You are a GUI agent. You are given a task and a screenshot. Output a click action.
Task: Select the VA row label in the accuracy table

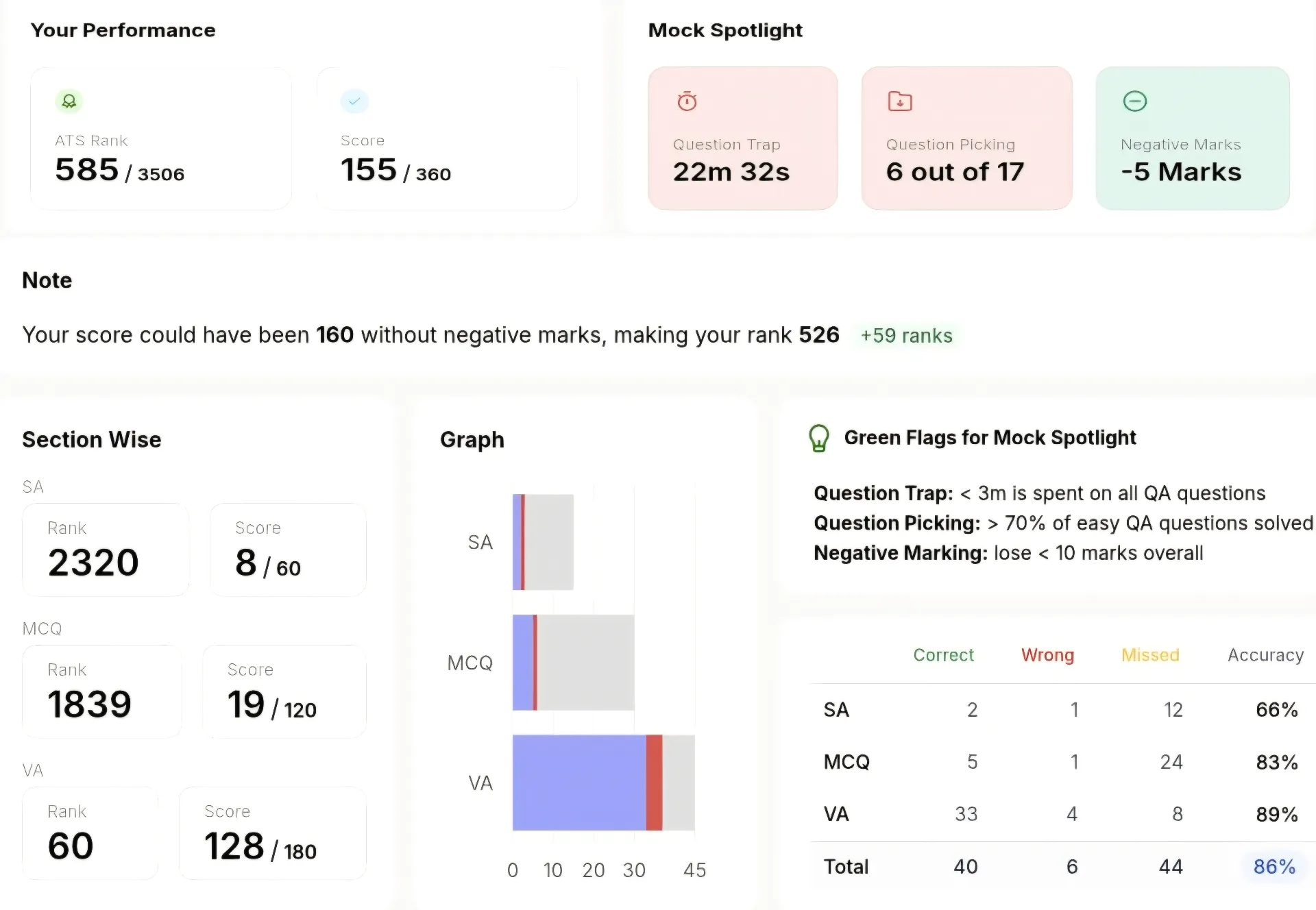[x=836, y=814]
